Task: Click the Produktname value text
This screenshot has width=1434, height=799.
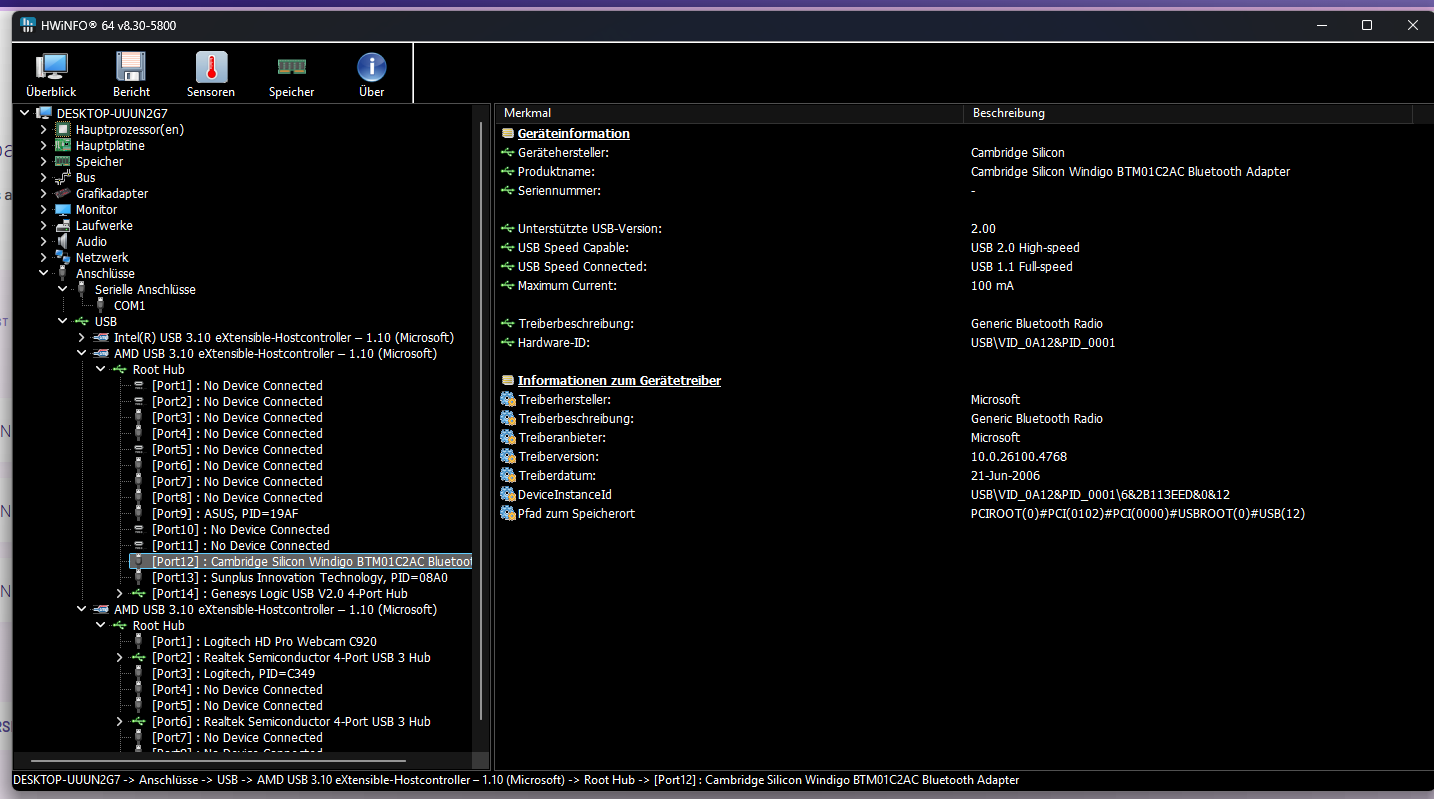Action: click(1130, 171)
